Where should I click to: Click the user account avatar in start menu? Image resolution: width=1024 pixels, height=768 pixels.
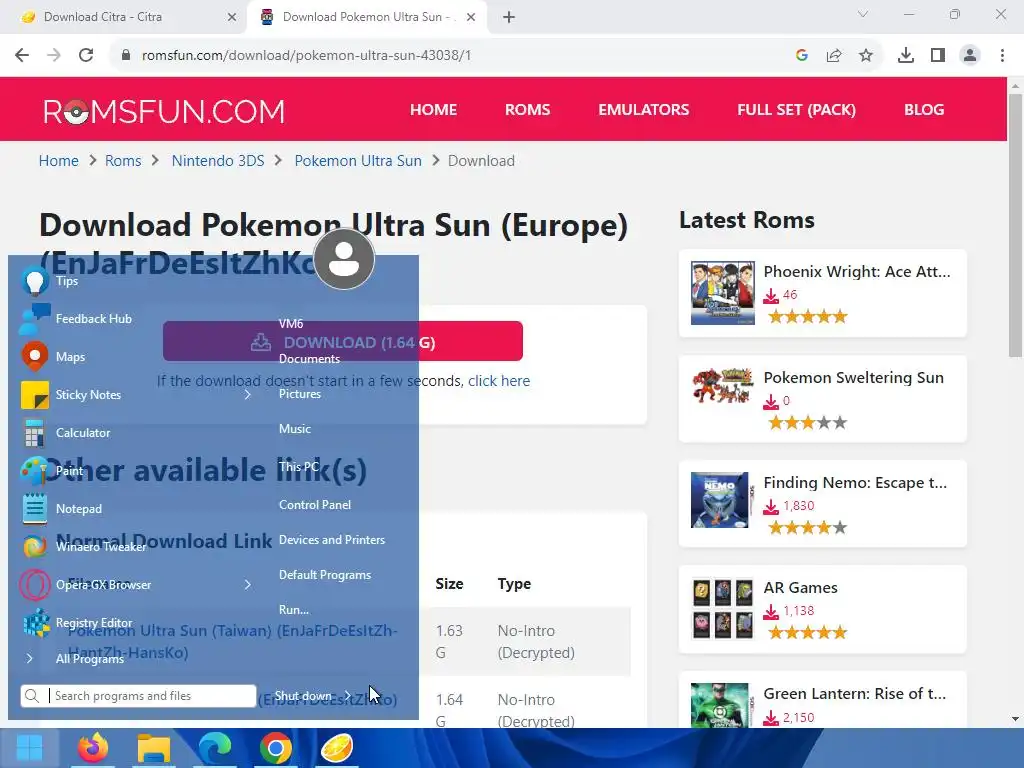point(344,259)
